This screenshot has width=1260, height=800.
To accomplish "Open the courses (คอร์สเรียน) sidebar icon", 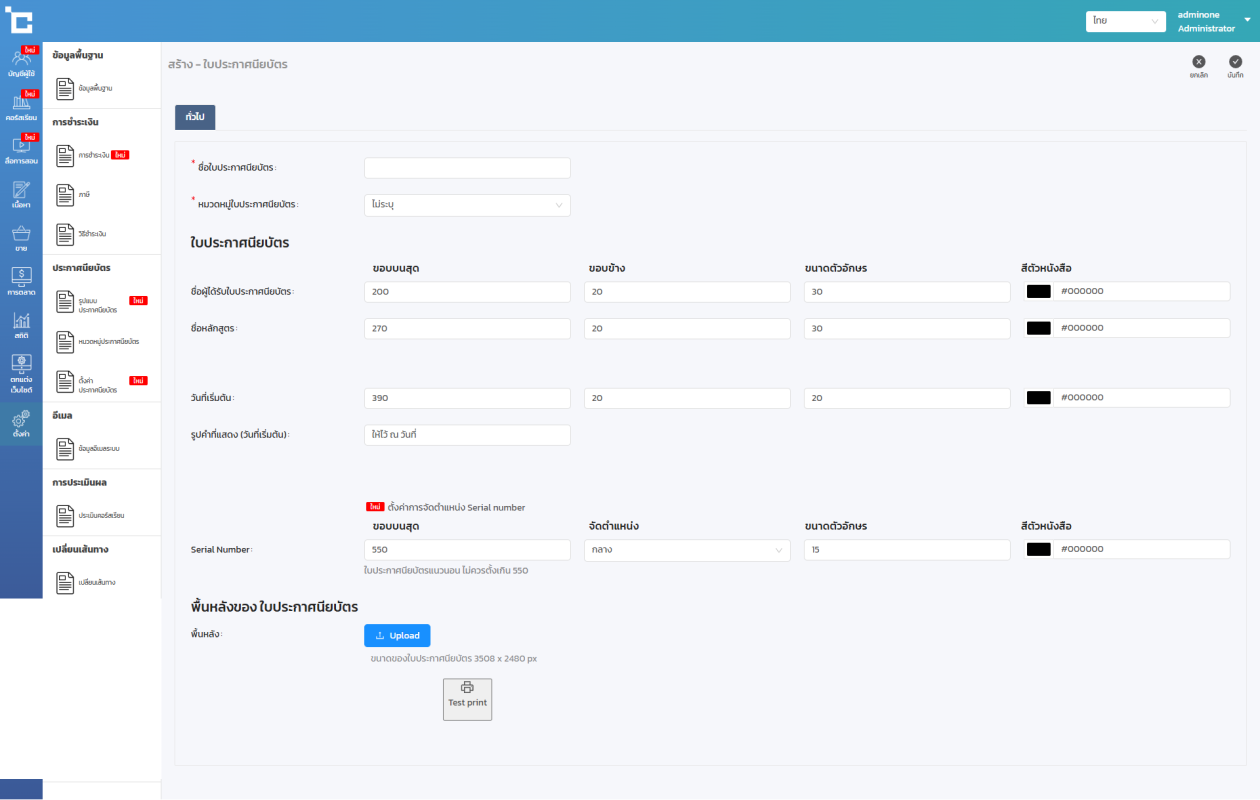I will [x=21, y=106].
